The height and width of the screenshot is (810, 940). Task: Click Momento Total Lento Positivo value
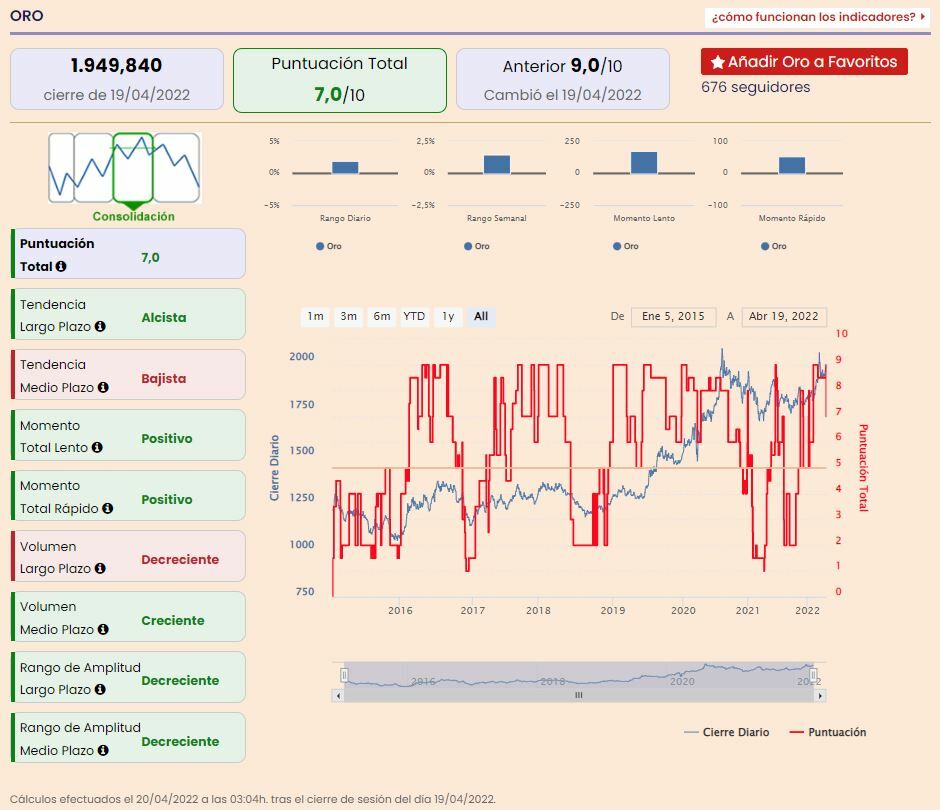pyautogui.click(x=167, y=438)
